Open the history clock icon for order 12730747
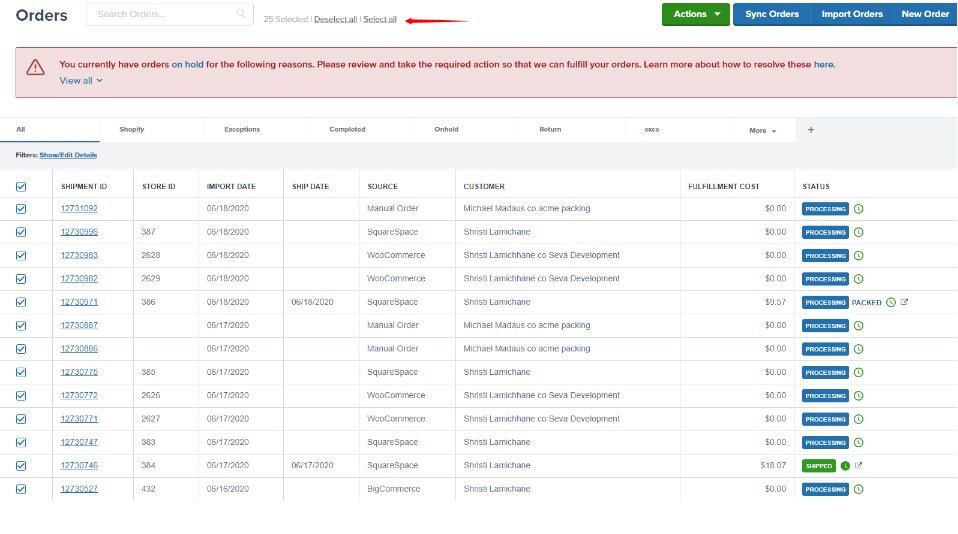 tap(858, 442)
